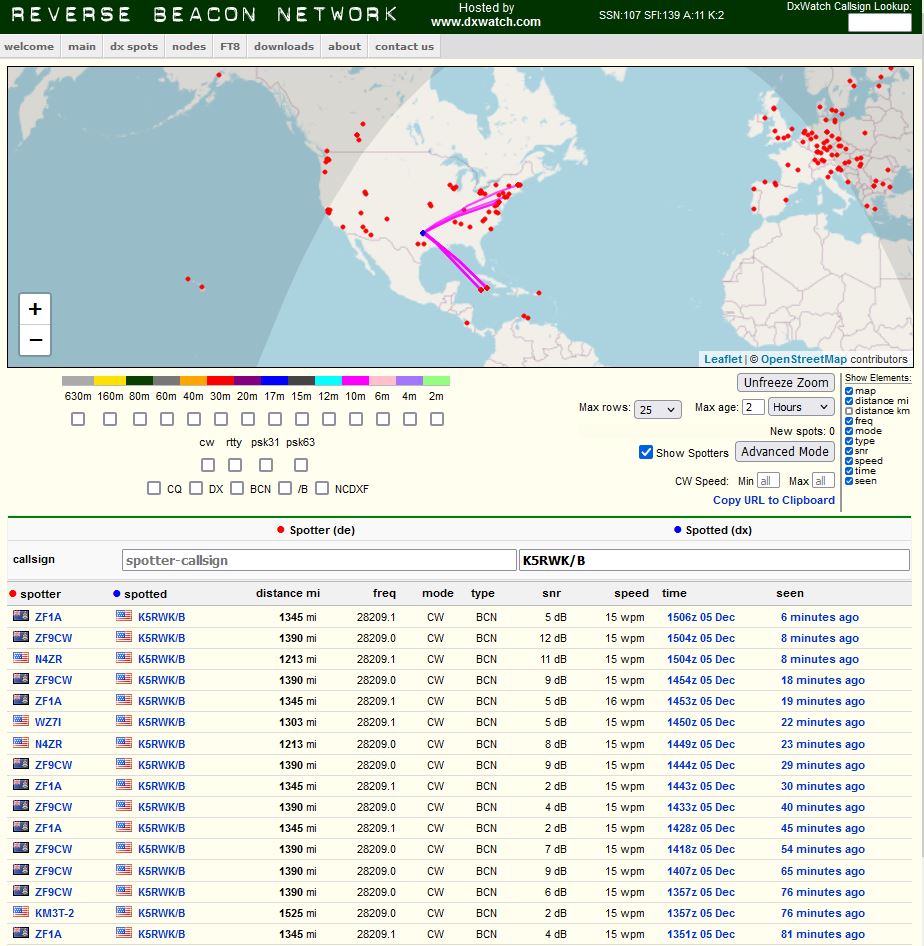Open the OpenStreetMap link
The width and height of the screenshot is (924, 946).
point(803,359)
